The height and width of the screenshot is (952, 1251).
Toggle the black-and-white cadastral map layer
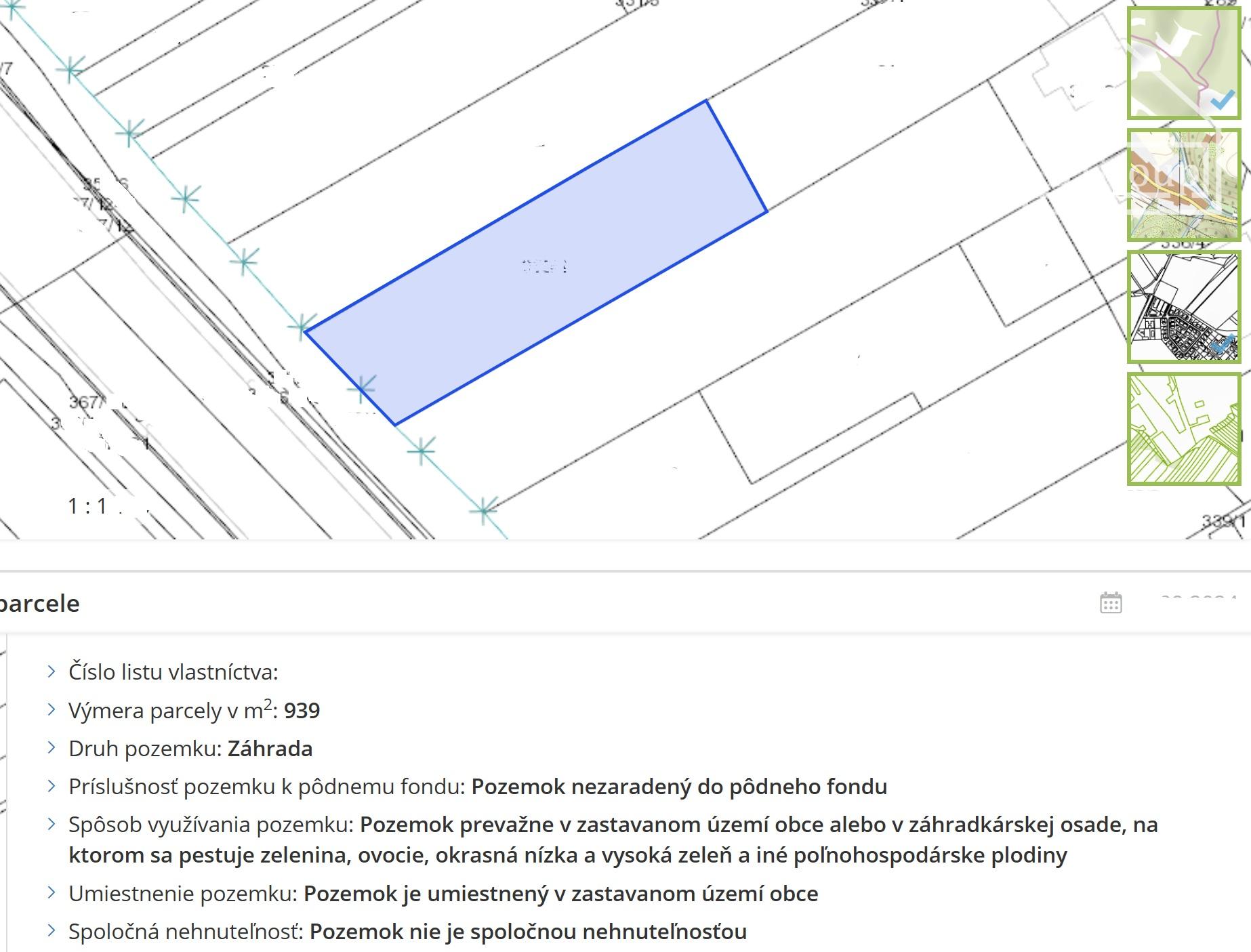(1183, 307)
